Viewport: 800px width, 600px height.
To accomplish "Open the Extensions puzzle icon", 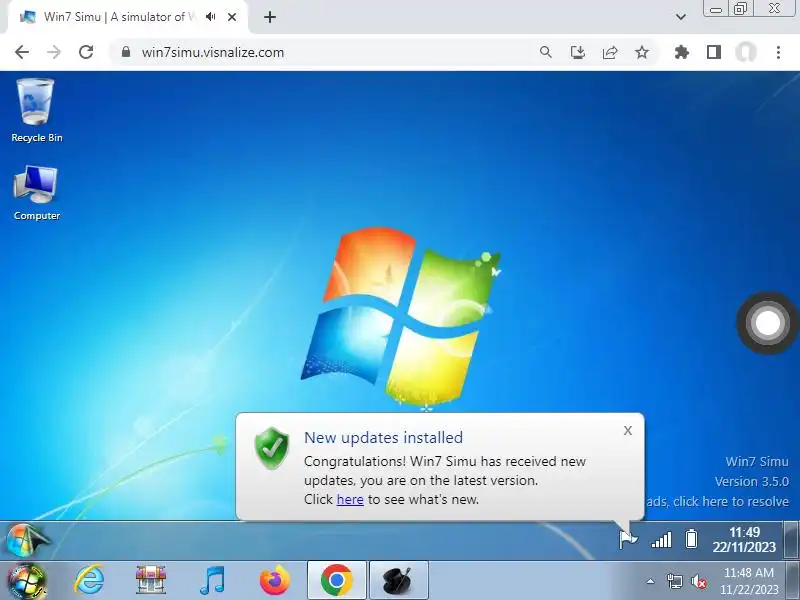I will pos(682,52).
